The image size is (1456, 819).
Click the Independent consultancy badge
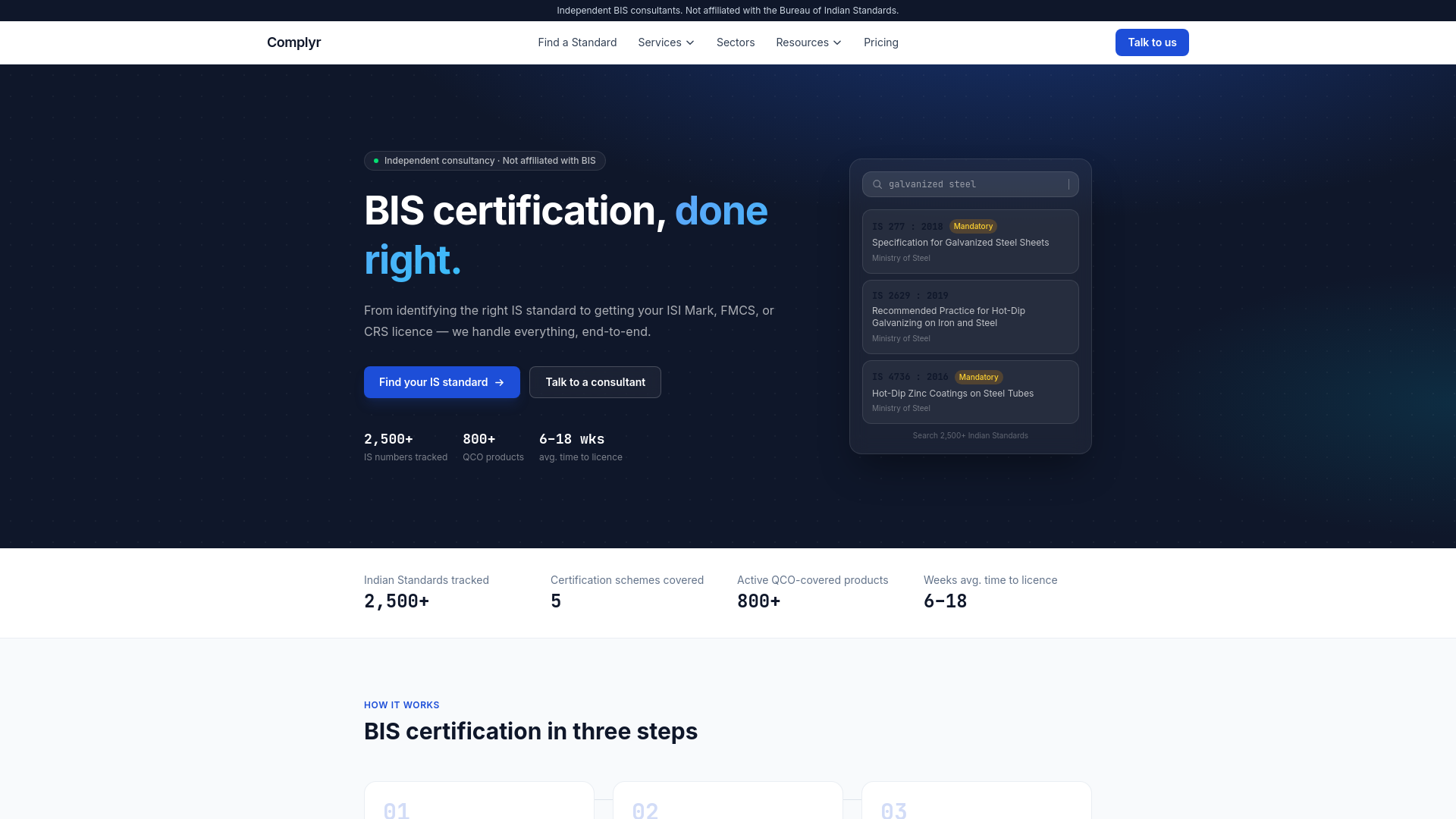pos(485,161)
